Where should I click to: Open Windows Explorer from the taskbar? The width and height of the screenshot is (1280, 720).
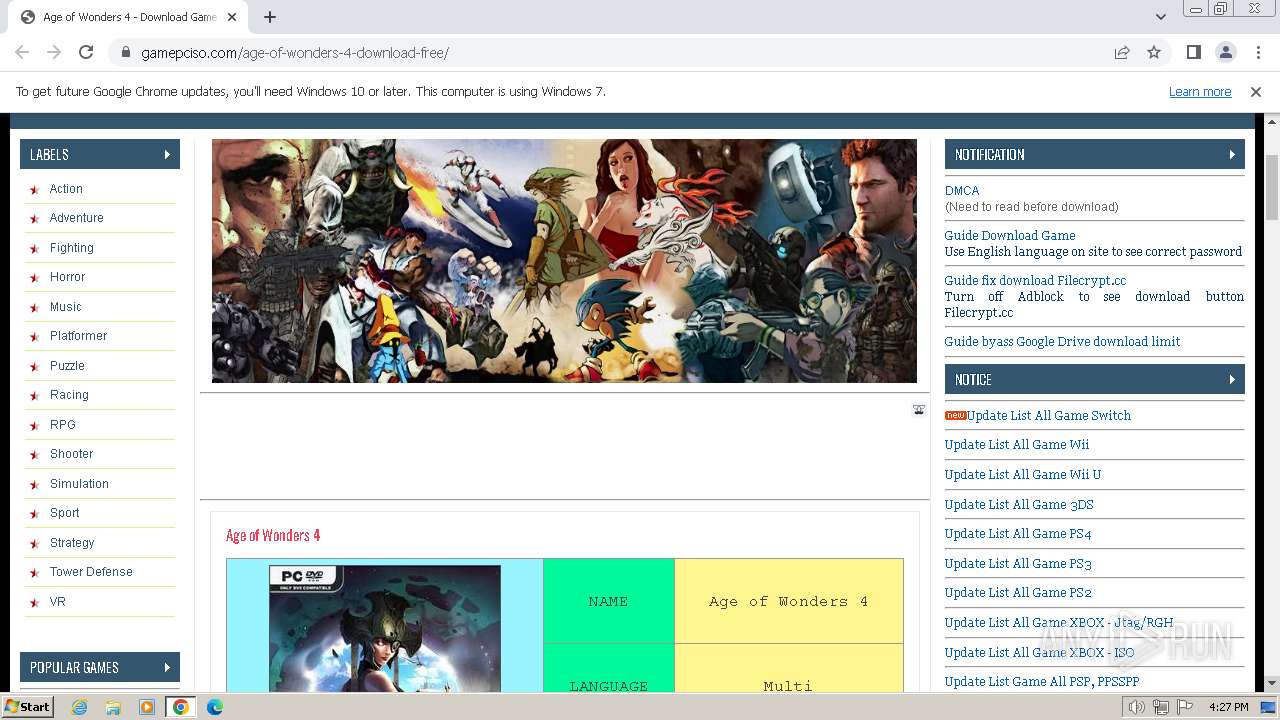click(x=113, y=707)
